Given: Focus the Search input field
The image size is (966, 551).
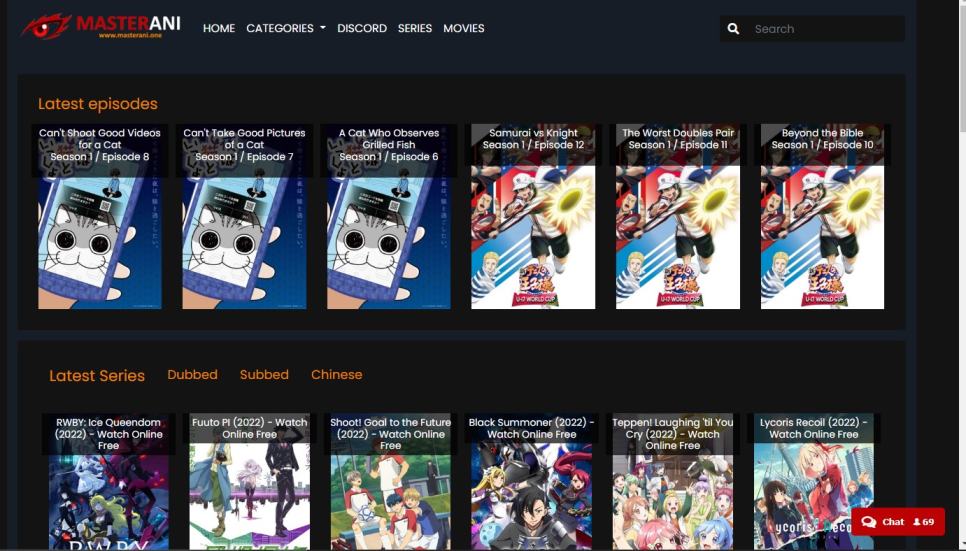Looking at the screenshot, I should coord(826,29).
